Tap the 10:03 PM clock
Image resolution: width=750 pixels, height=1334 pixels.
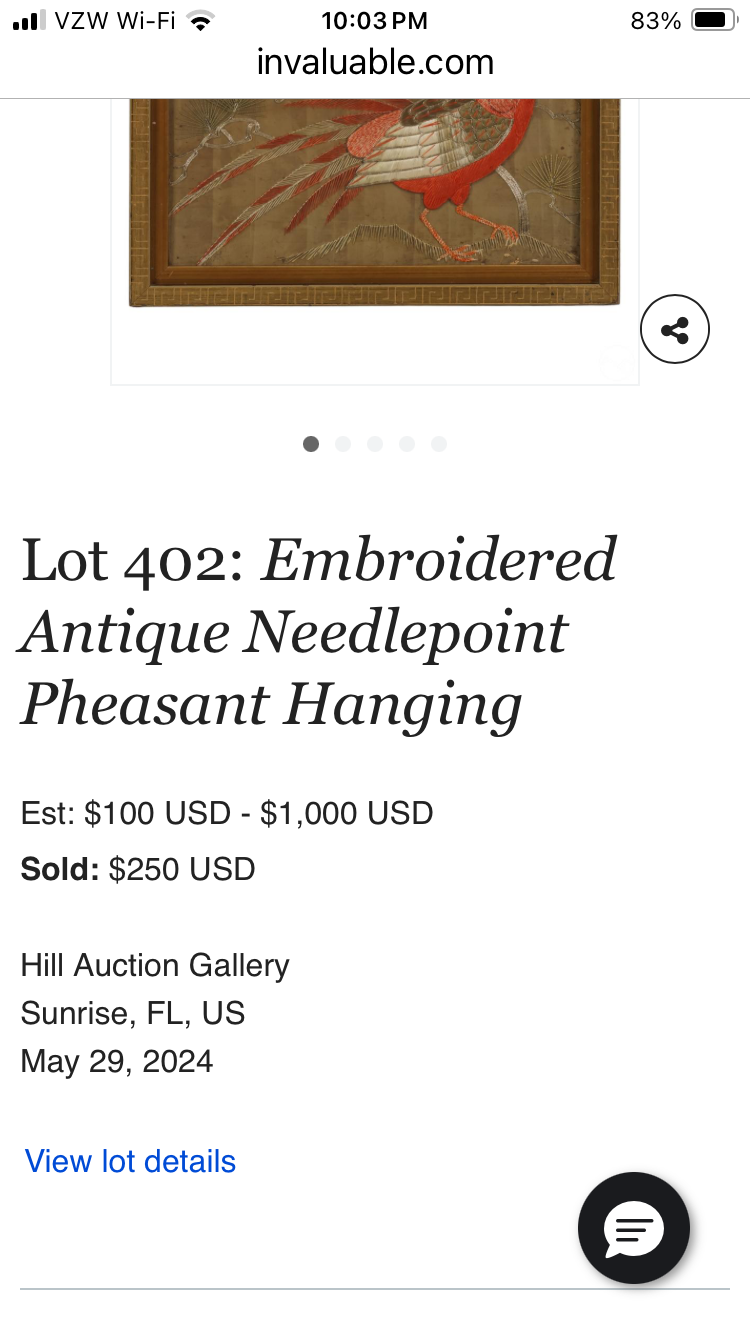[x=374, y=21]
